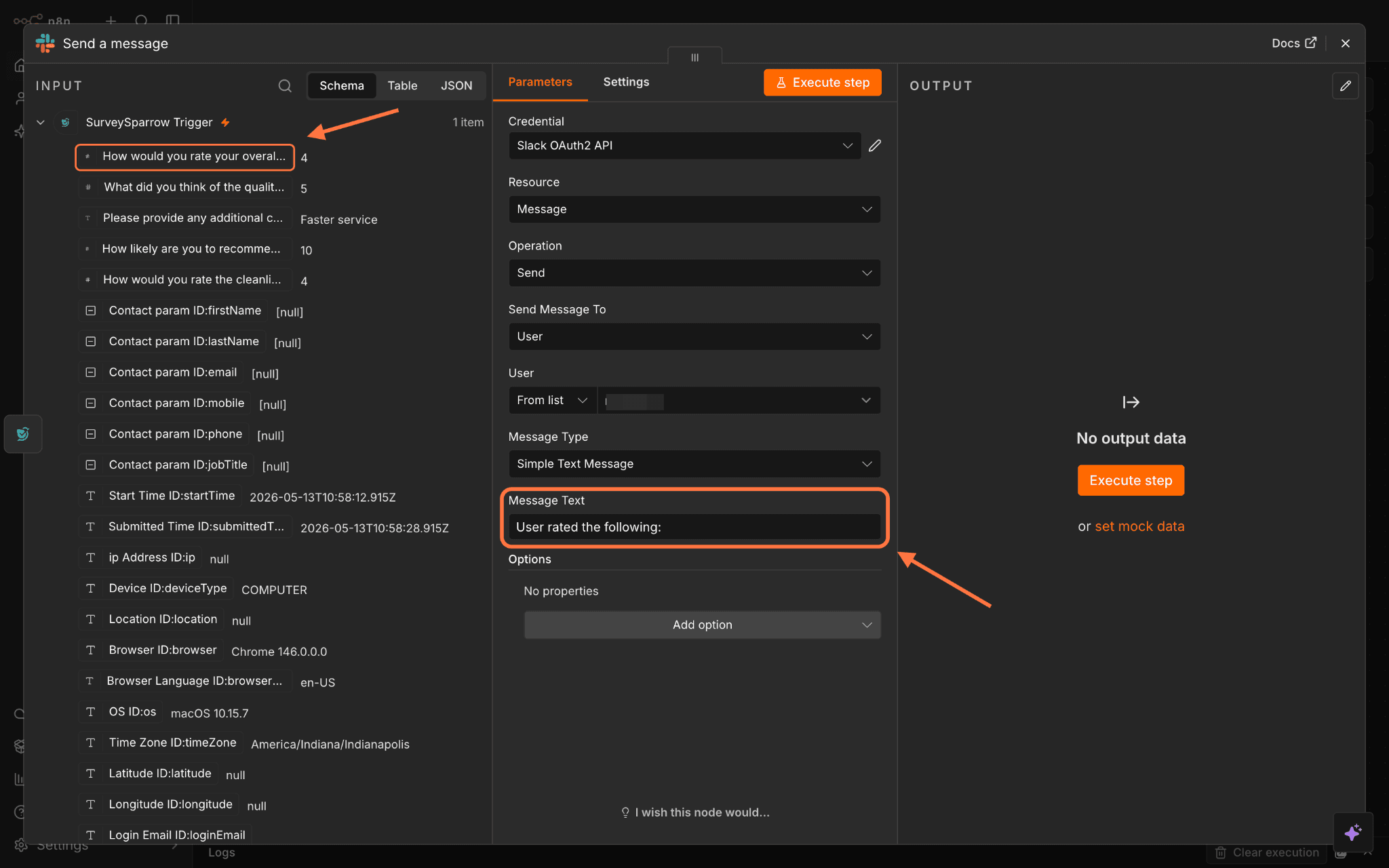Click the 'Chrome 146.0.0.0' value
Screen dimensions: 1389x868
279,652
